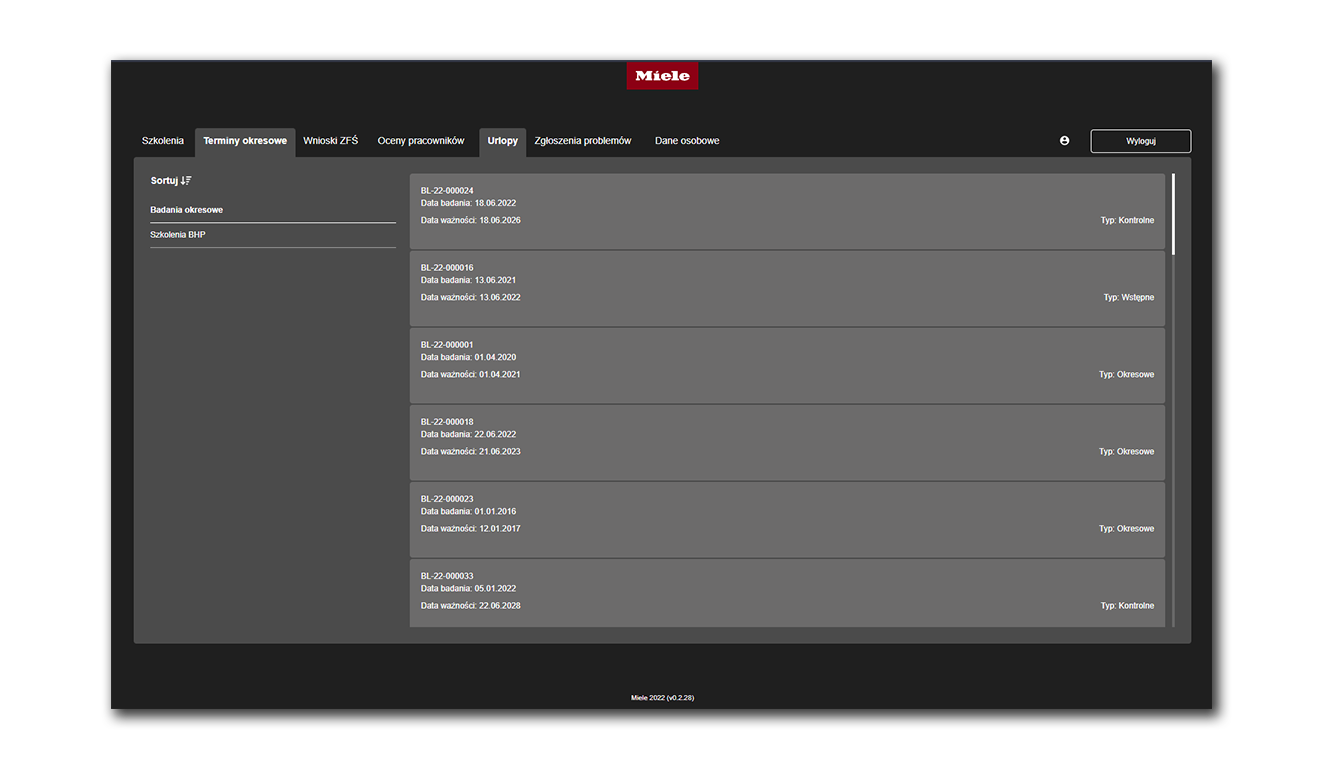Switch to the Dane osobowe tab

[x=687, y=141]
